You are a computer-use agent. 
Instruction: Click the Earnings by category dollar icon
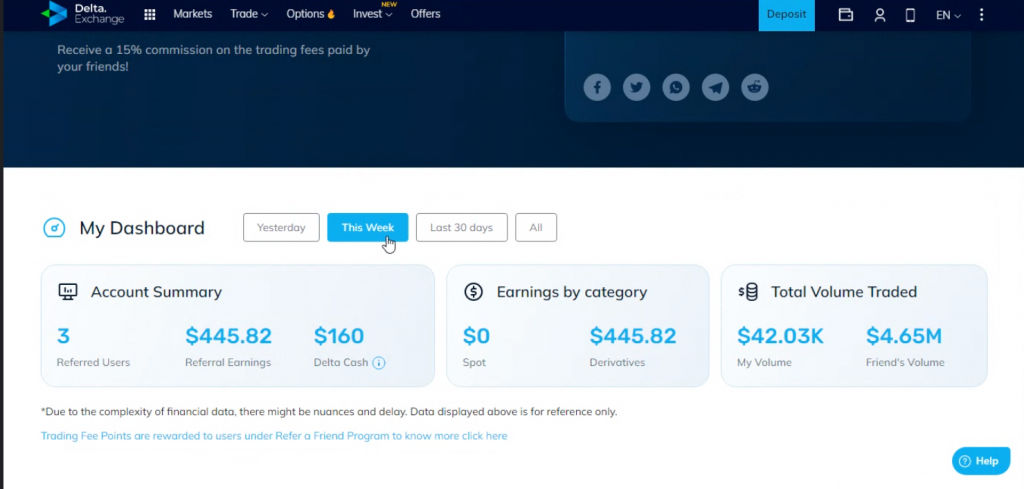473,292
